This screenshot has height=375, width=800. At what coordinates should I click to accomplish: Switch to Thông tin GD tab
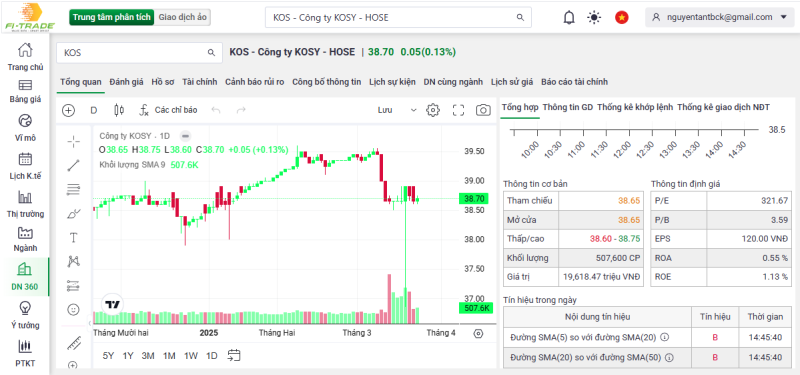(x=568, y=107)
